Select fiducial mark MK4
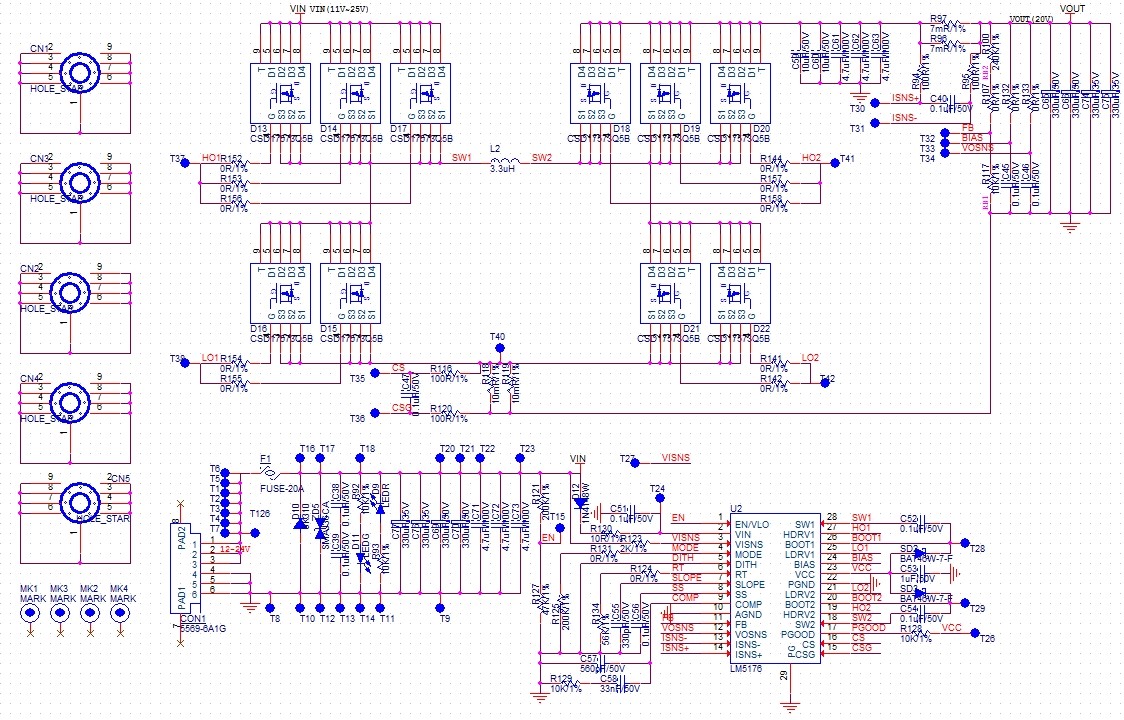The width and height of the screenshot is (1124, 720). (x=120, y=613)
